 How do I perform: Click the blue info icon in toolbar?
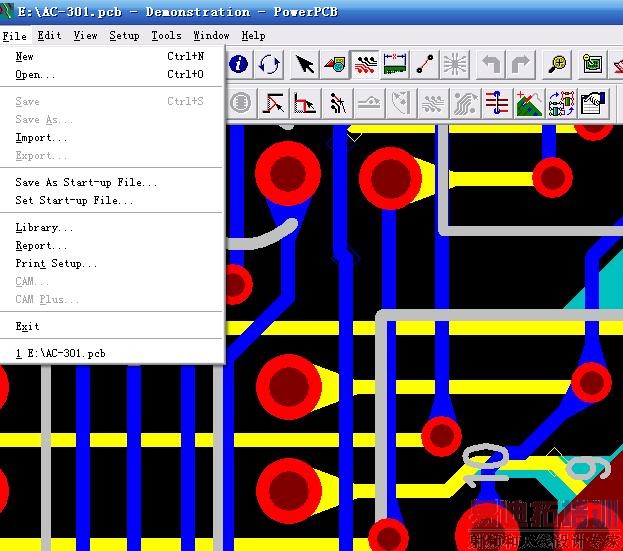pos(239,65)
